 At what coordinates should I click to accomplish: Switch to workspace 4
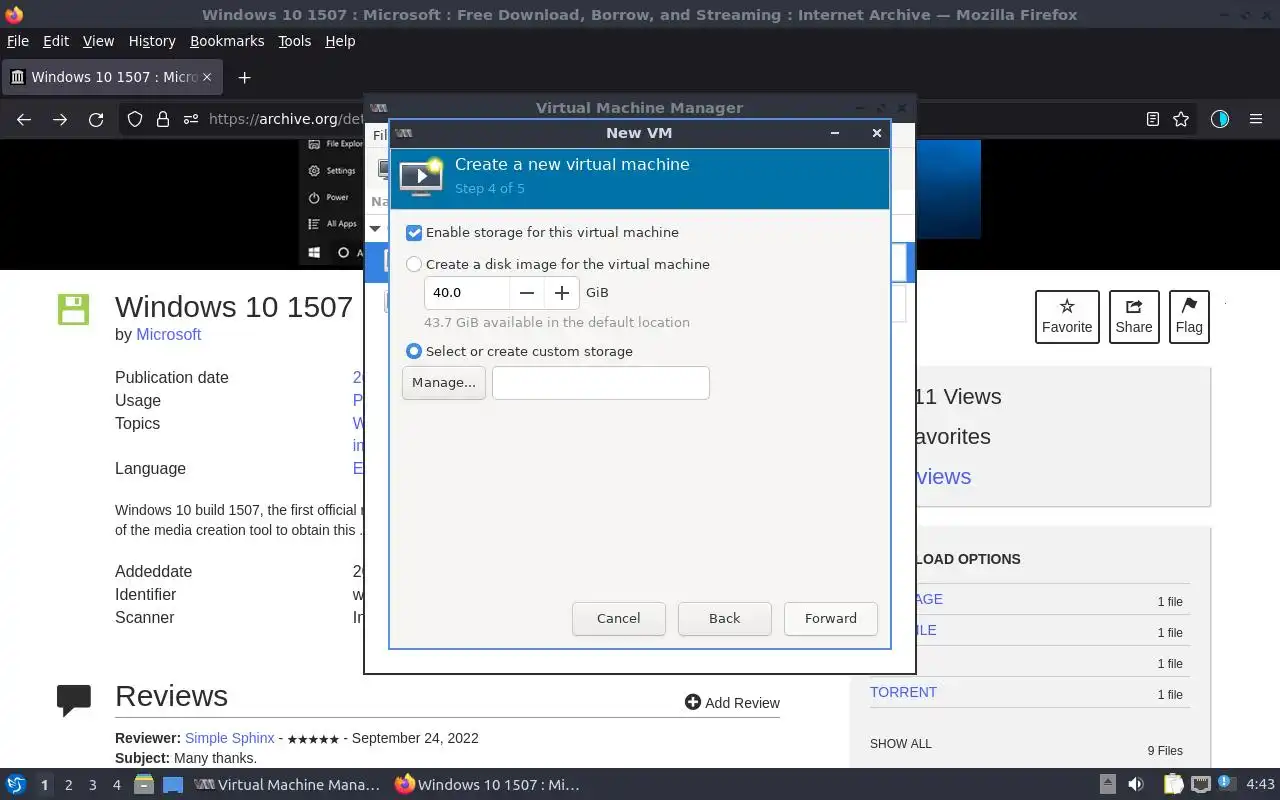click(x=117, y=785)
